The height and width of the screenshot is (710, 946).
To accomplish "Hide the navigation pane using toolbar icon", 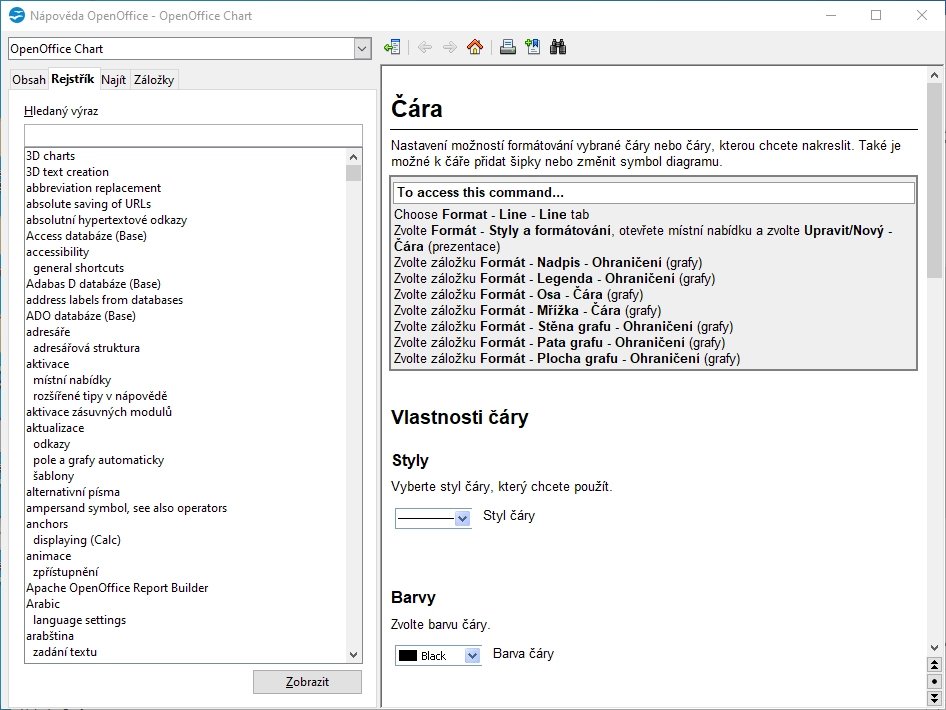I will coord(391,46).
